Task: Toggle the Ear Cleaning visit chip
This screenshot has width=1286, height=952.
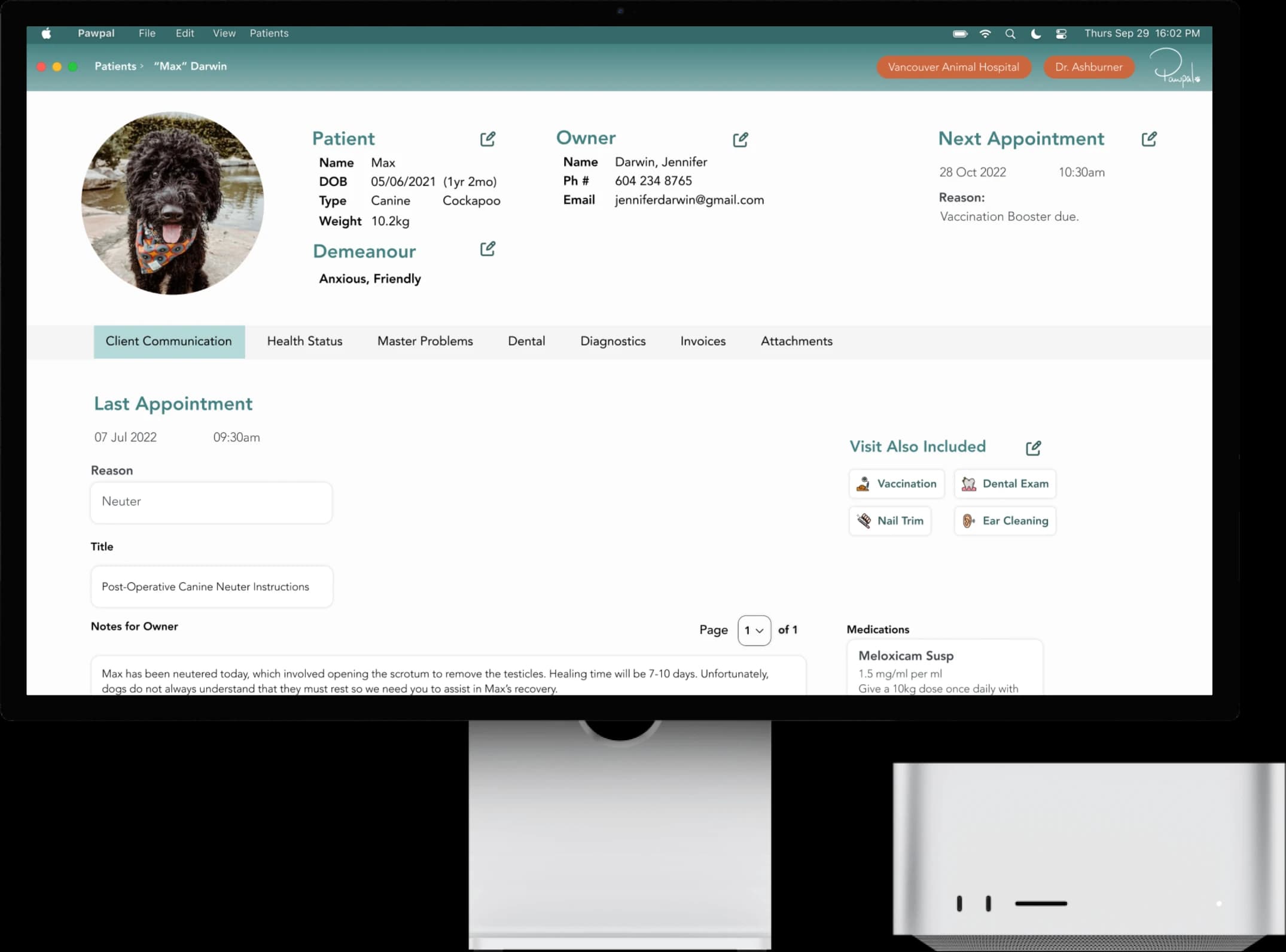Action: coord(1005,520)
